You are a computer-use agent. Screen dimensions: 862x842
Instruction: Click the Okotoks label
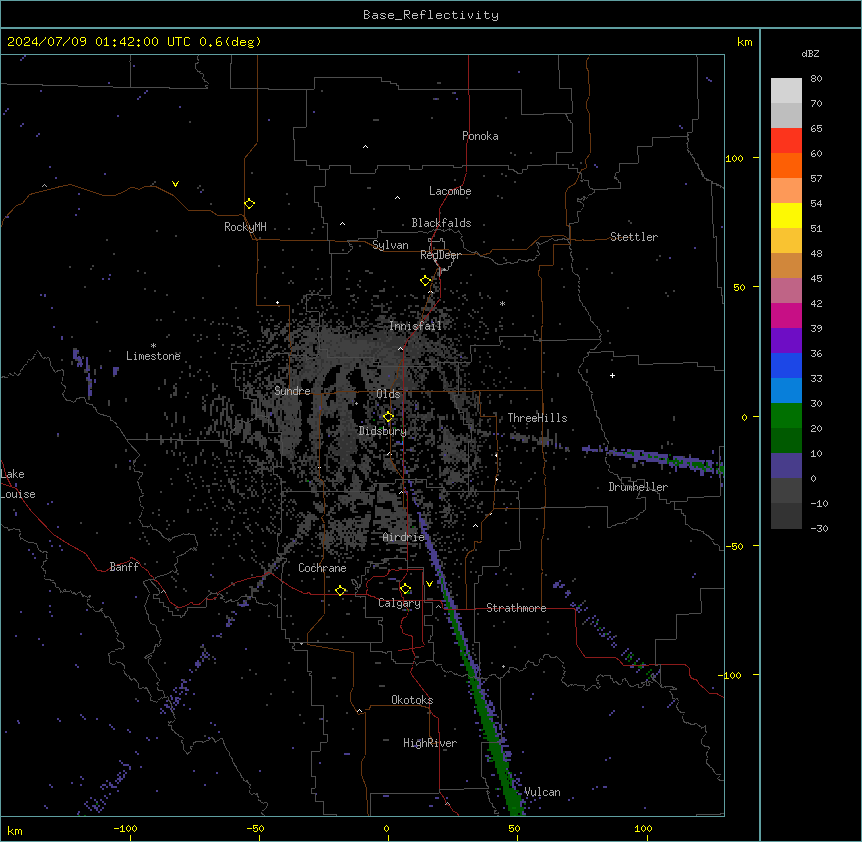[412, 700]
